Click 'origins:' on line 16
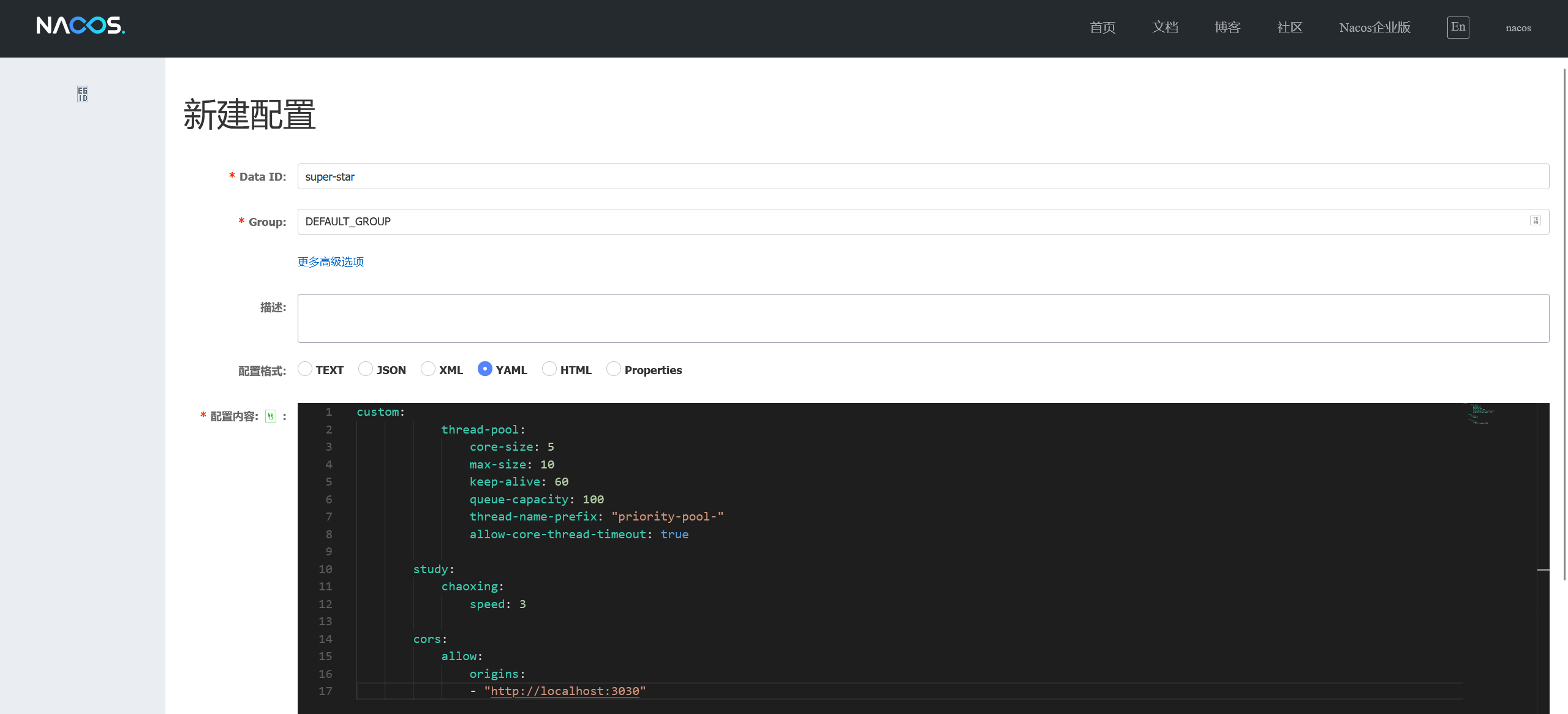This screenshot has height=714, width=1568. pyautogui.click(x=498, y=674)
